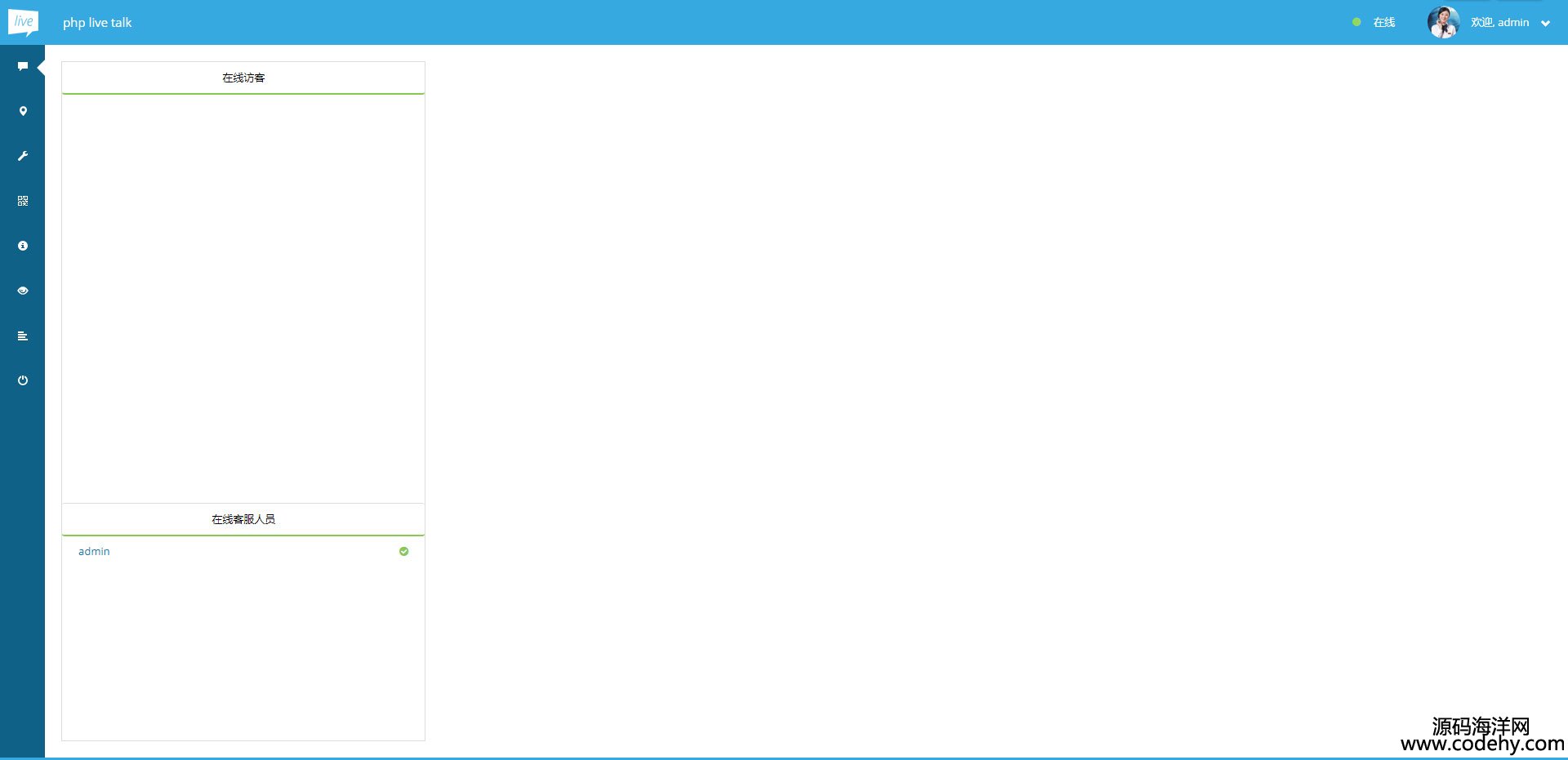Open the eye monitor sidebar icon
1568x760 pixels.
pyautogui.click(x=23, y=291)
